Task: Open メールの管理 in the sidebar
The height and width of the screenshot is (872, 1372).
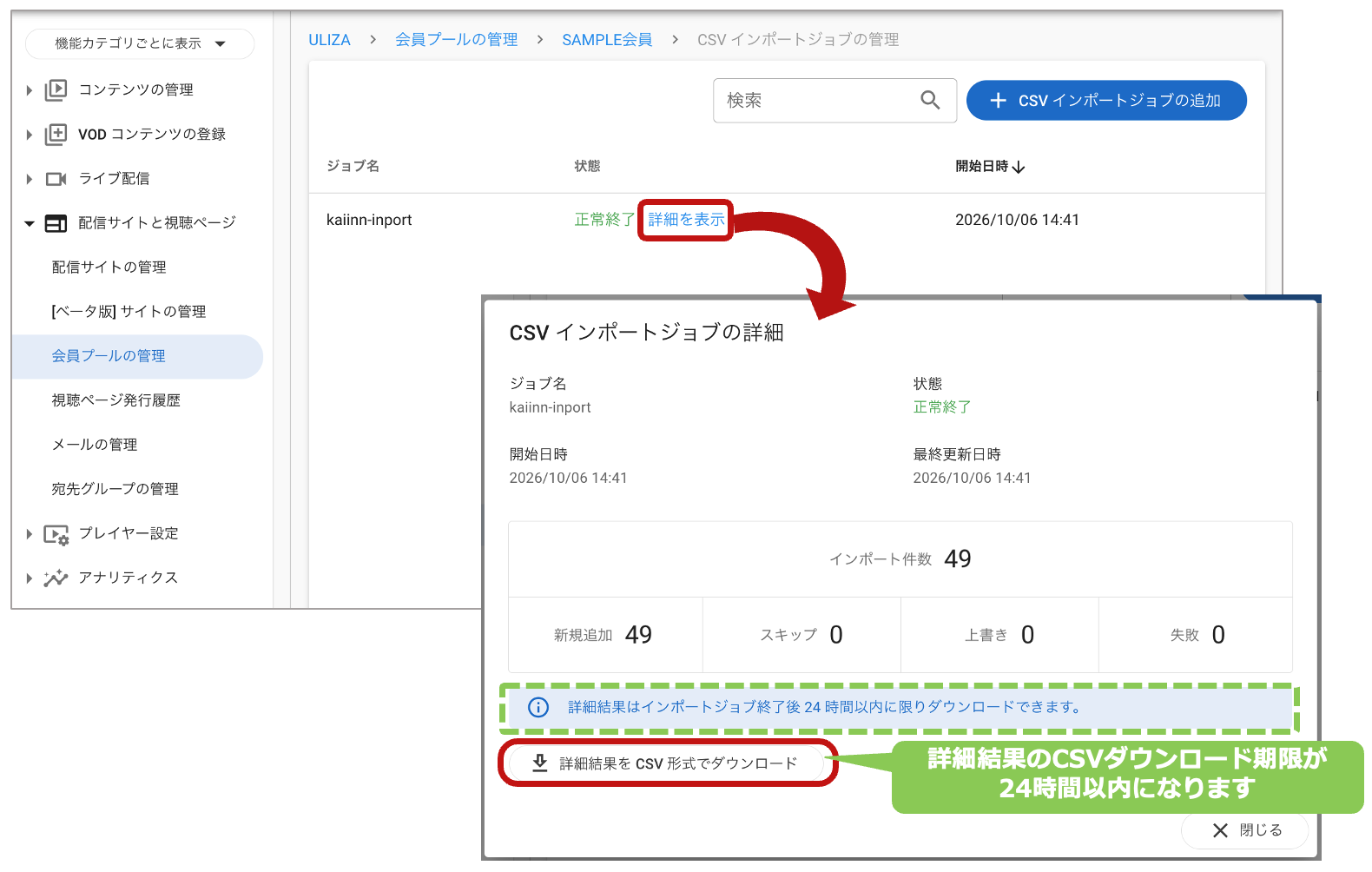Action: click(x=95, y=445)
